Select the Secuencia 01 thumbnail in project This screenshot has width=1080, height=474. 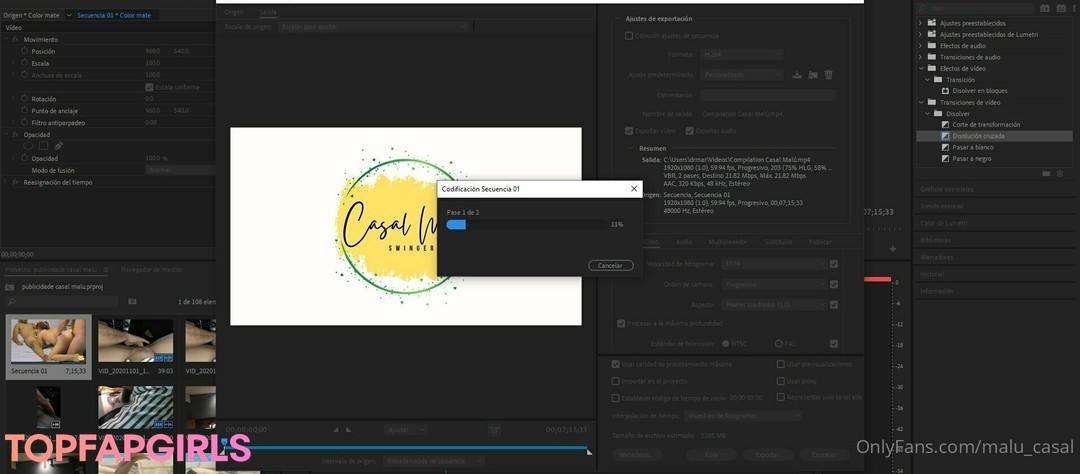tap(48, 342)
